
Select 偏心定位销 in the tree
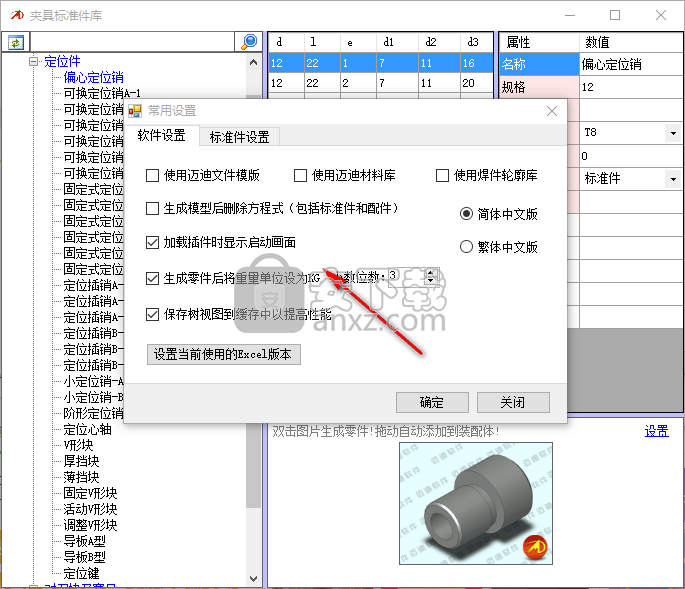[x=93, y=78]
